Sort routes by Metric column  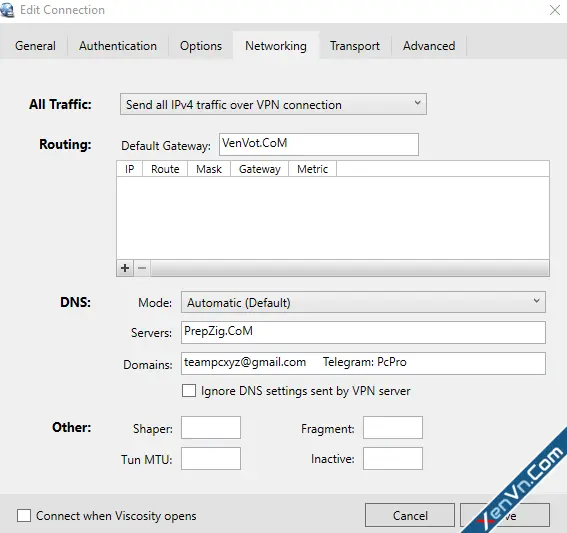tap(312, 169)
